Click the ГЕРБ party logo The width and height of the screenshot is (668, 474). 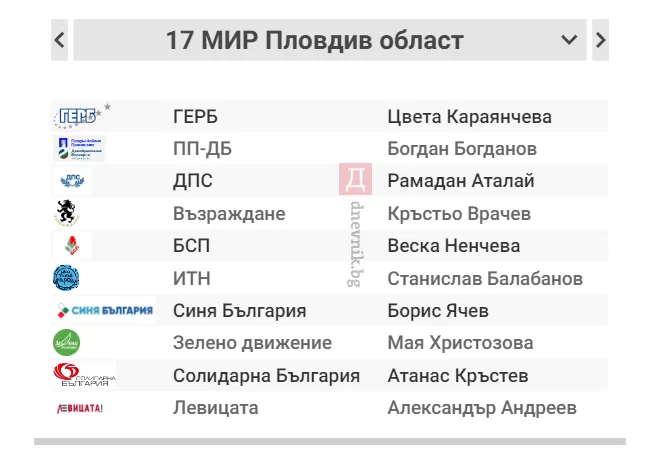[82, 116]
